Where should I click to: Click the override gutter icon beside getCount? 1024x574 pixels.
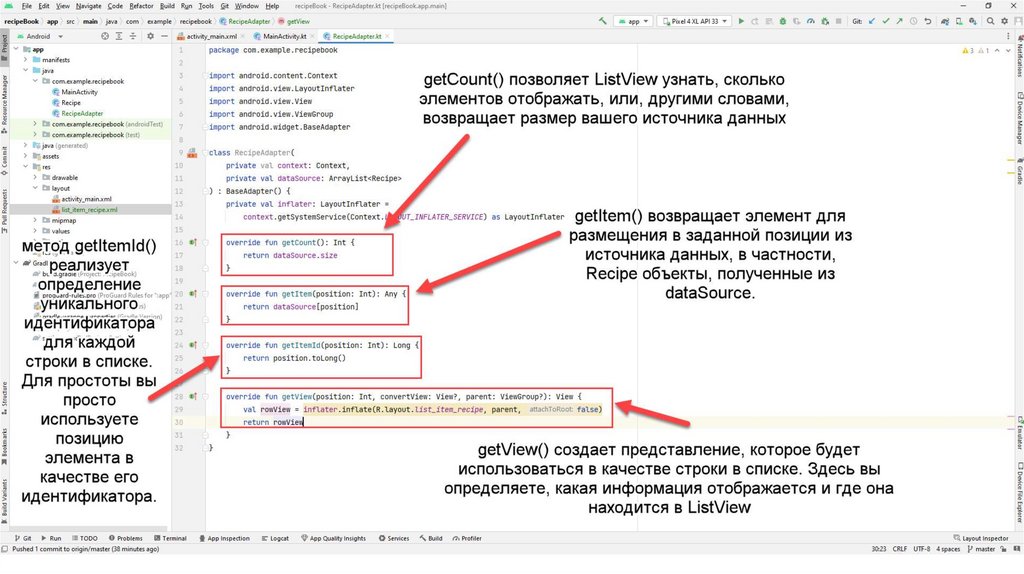tap(194, 243)
